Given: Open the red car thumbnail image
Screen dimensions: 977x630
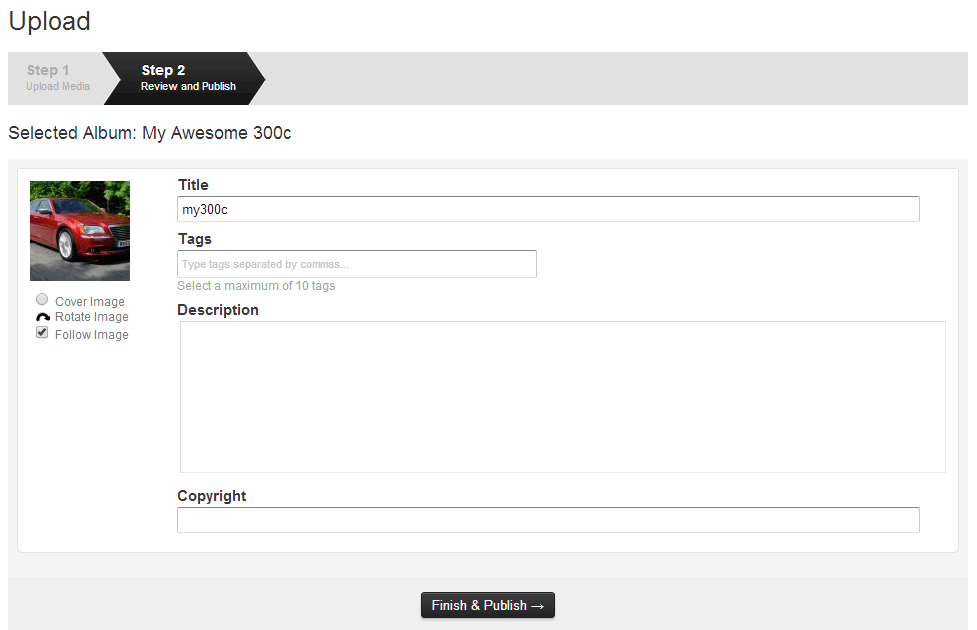Looking at the screenshot, I should point(80,231).
